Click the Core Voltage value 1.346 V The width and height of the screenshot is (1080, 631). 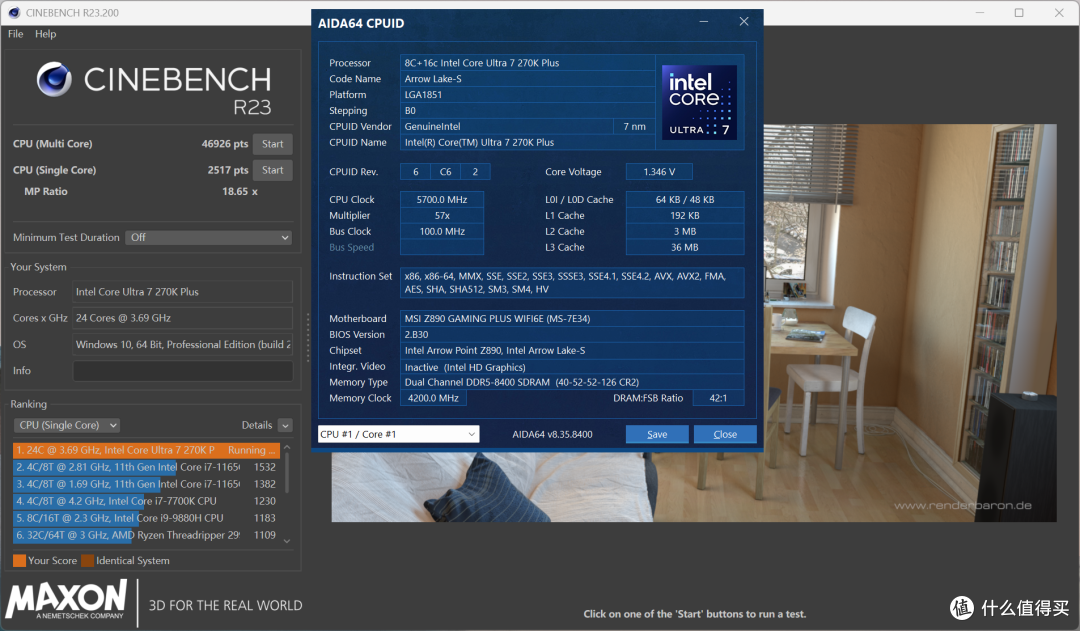[659, 172]
